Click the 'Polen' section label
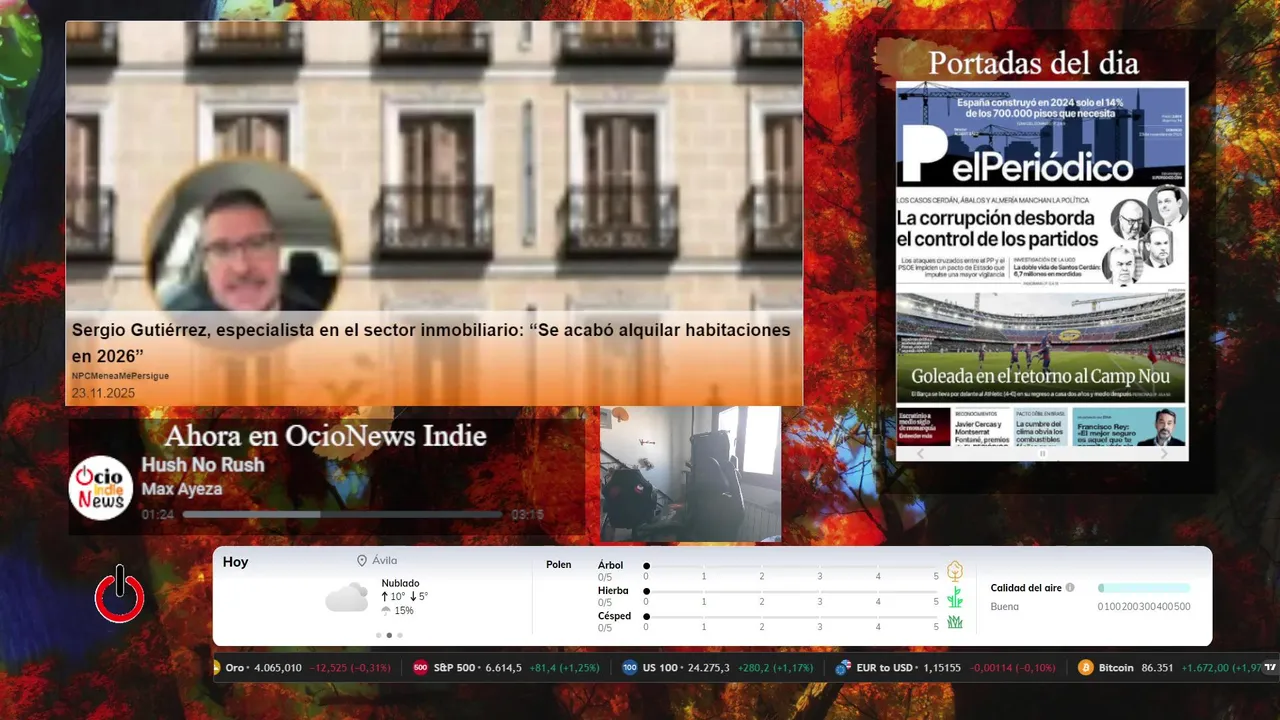This screenshot has height=720, width=1280. (558, 565)
